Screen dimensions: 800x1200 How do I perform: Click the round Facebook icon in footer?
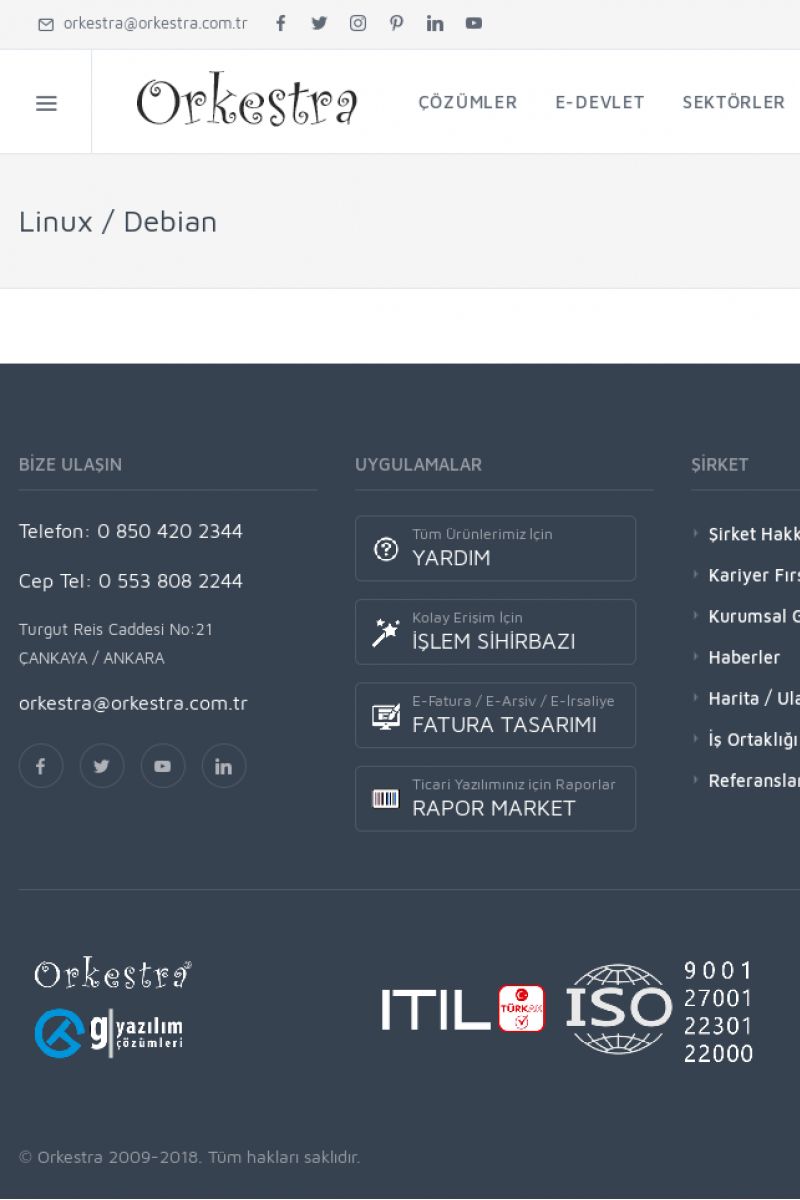[41, 766]
